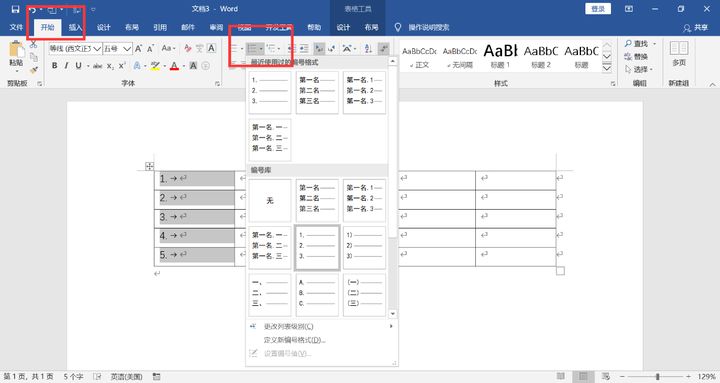This screenshot has width=720, height=383.
Task: Click the Clear Formatting eraser icon
Action: coord(188,48)
